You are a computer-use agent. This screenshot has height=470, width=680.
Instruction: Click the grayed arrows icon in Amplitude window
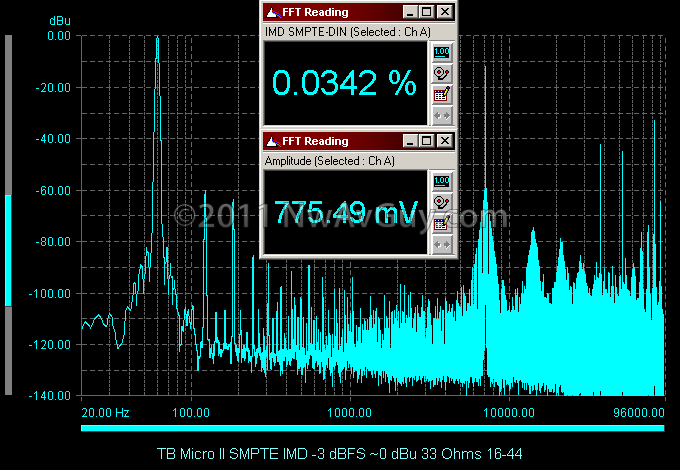coord(441,244)
